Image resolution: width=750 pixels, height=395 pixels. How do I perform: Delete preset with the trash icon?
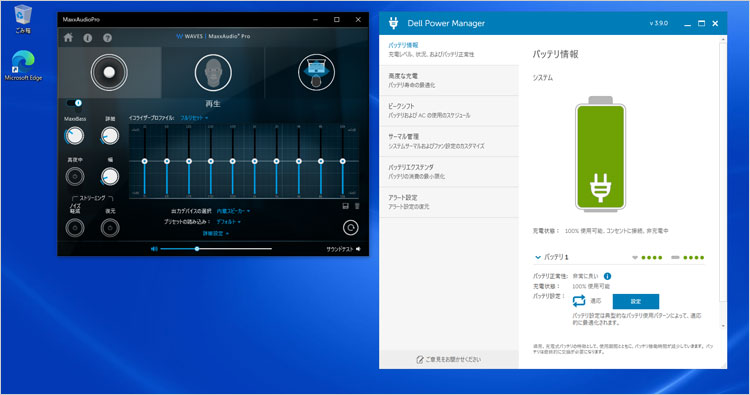click(x=357, y=206)
